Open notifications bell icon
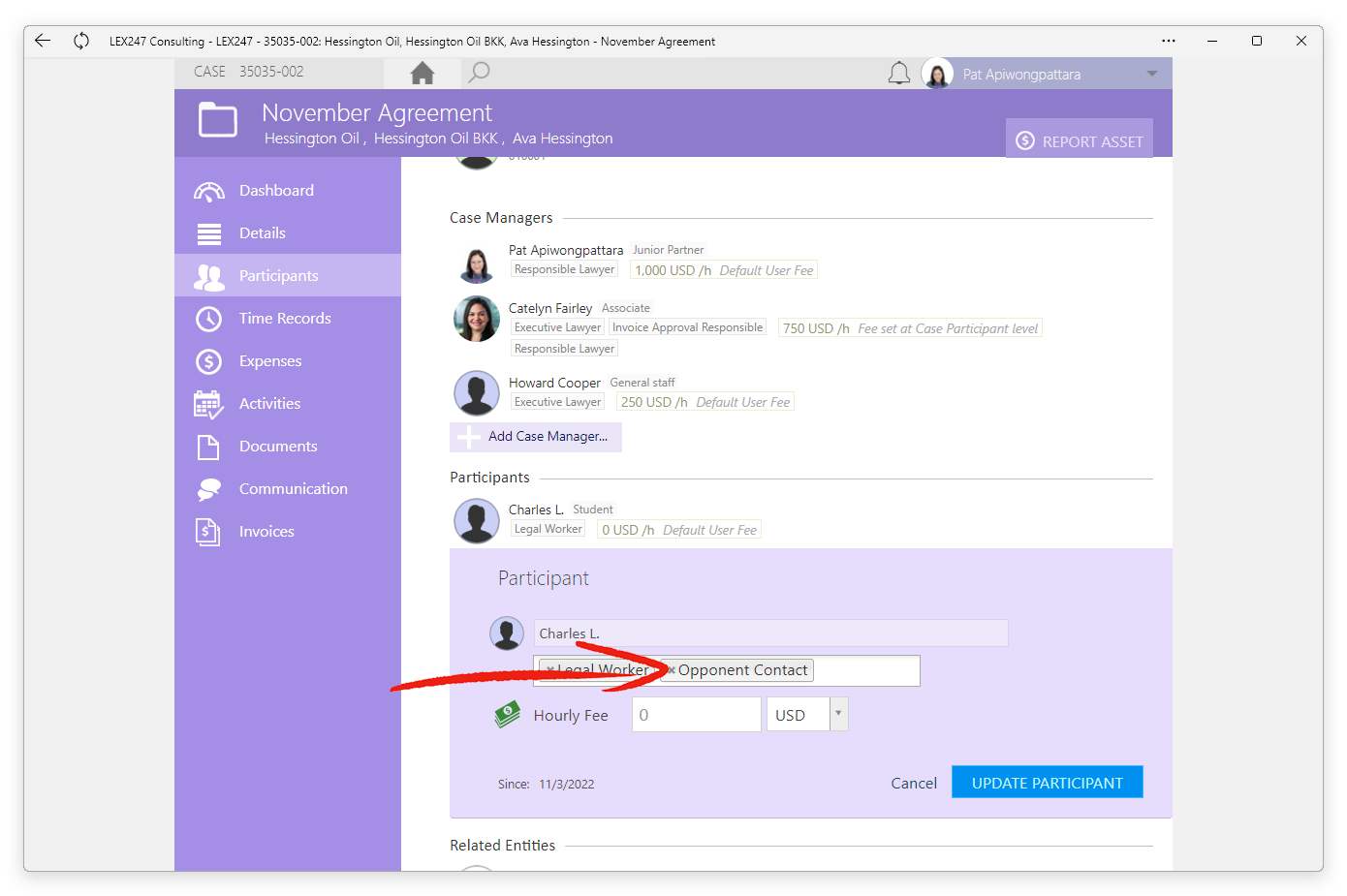The height and width of the screenshot is (896, 1347). click(x=899, y=74)
